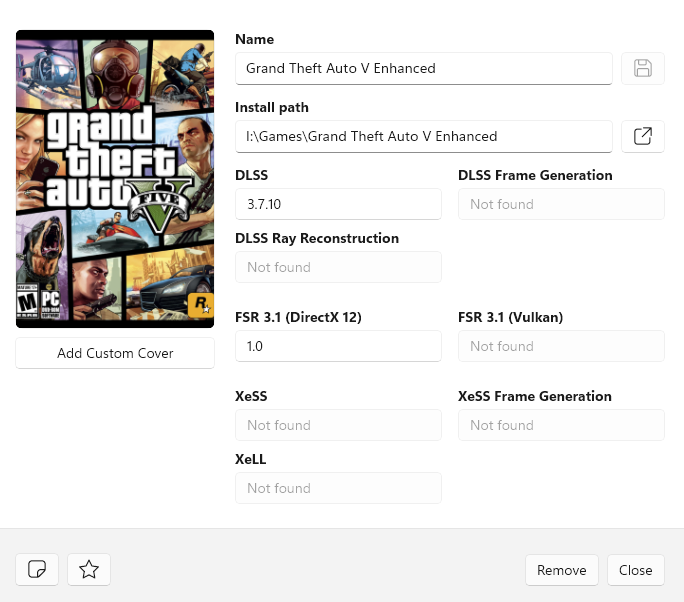The height and width of the screenshot is (602, 684).
Task: Click the Install path label
Action: [x=272, y=107]
